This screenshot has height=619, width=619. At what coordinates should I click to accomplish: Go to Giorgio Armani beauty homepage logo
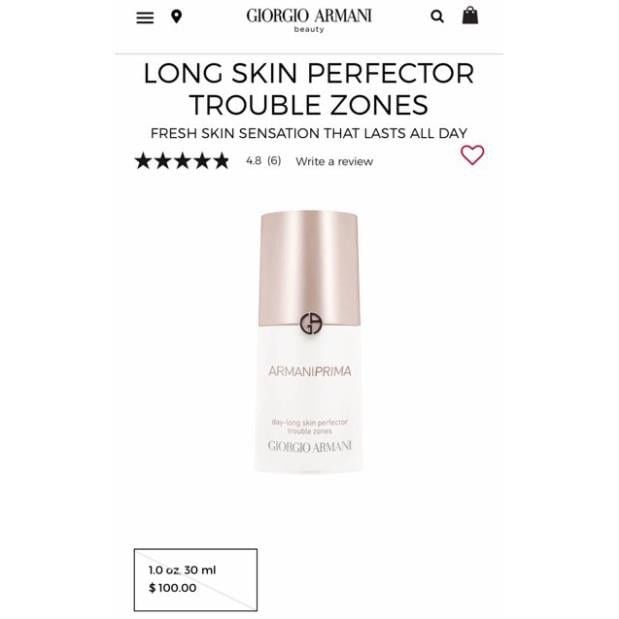pyautogui.click(x=309, y=20)
